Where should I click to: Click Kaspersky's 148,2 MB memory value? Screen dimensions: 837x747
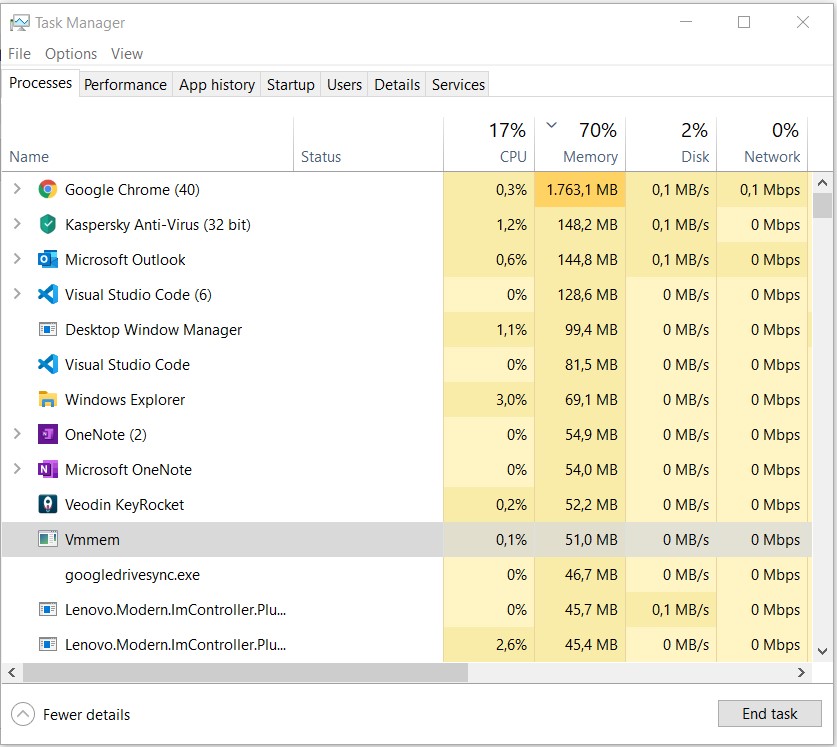587,225
